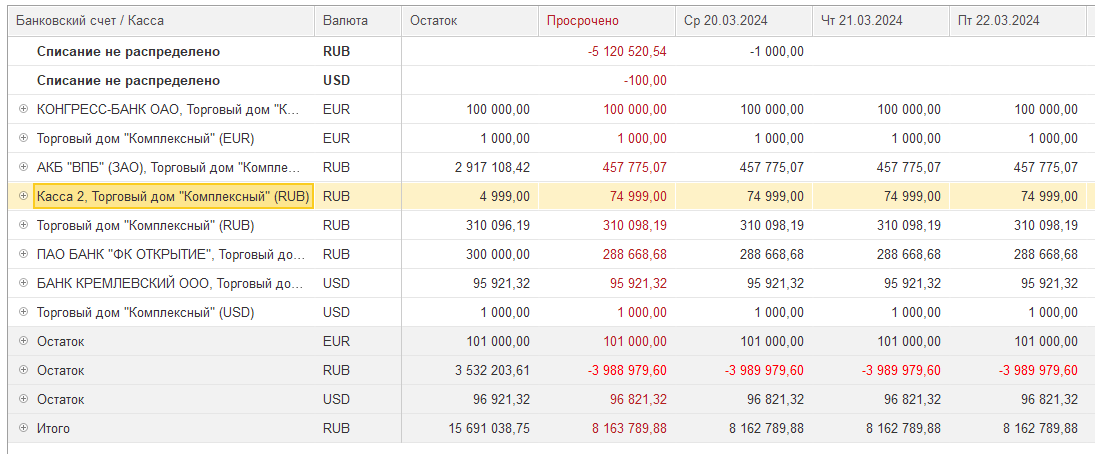Select the overdue amount -5 120 520,54 cell
1095x454 pixels.
627,51
